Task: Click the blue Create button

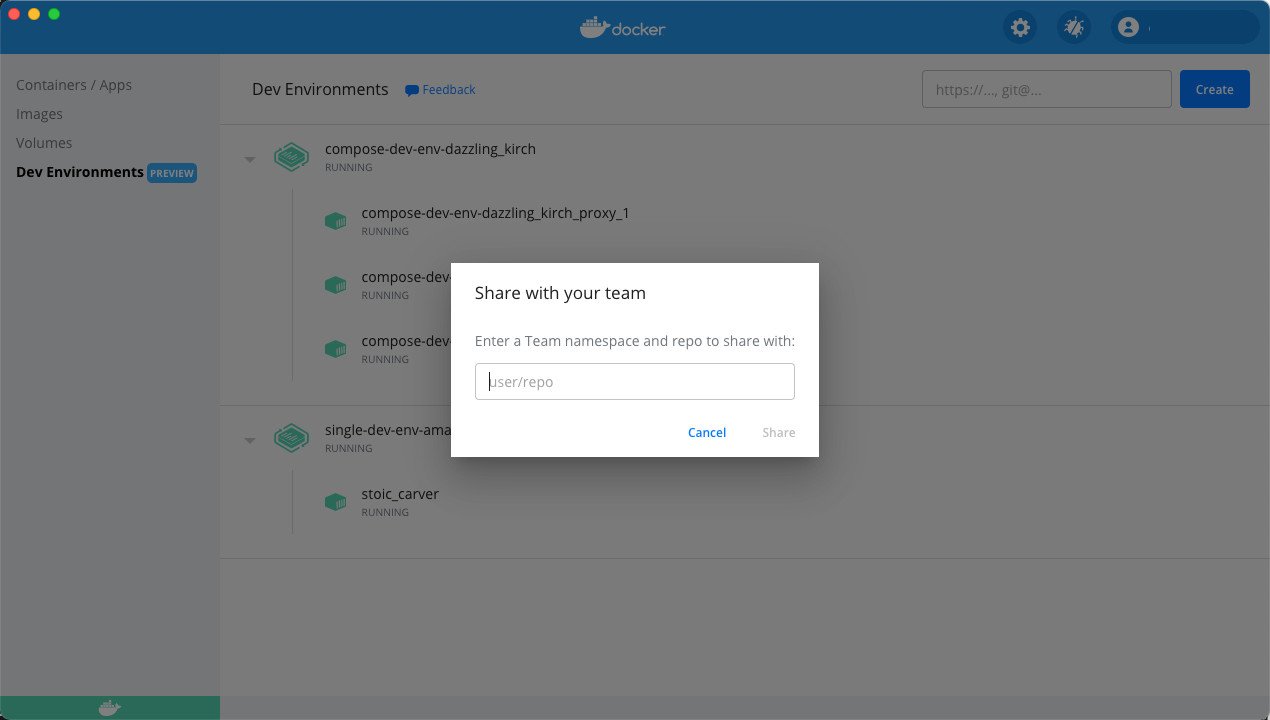Action: point(1215,89)
